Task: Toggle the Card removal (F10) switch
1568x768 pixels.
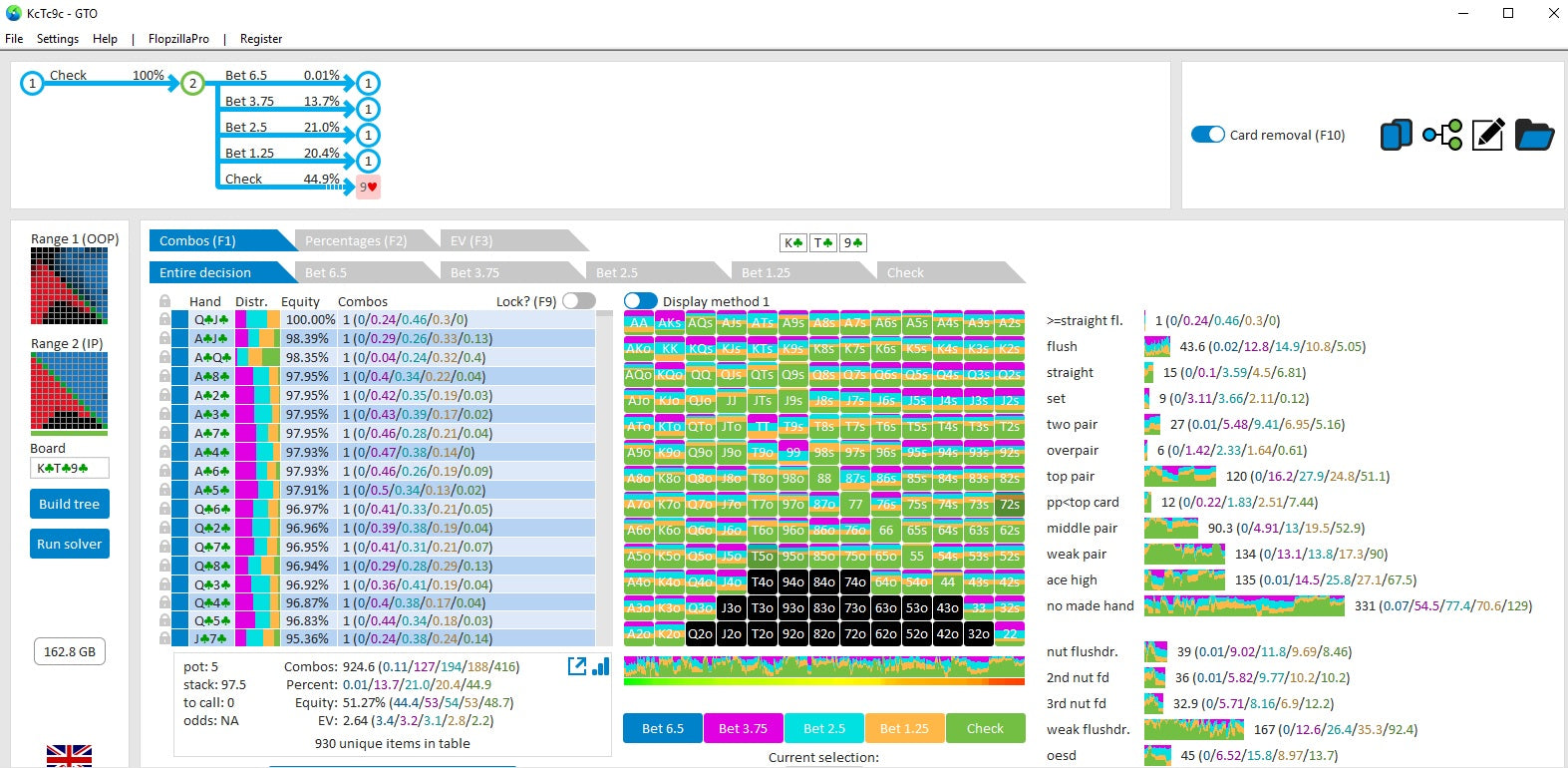Action: [x=1208, y=135]
